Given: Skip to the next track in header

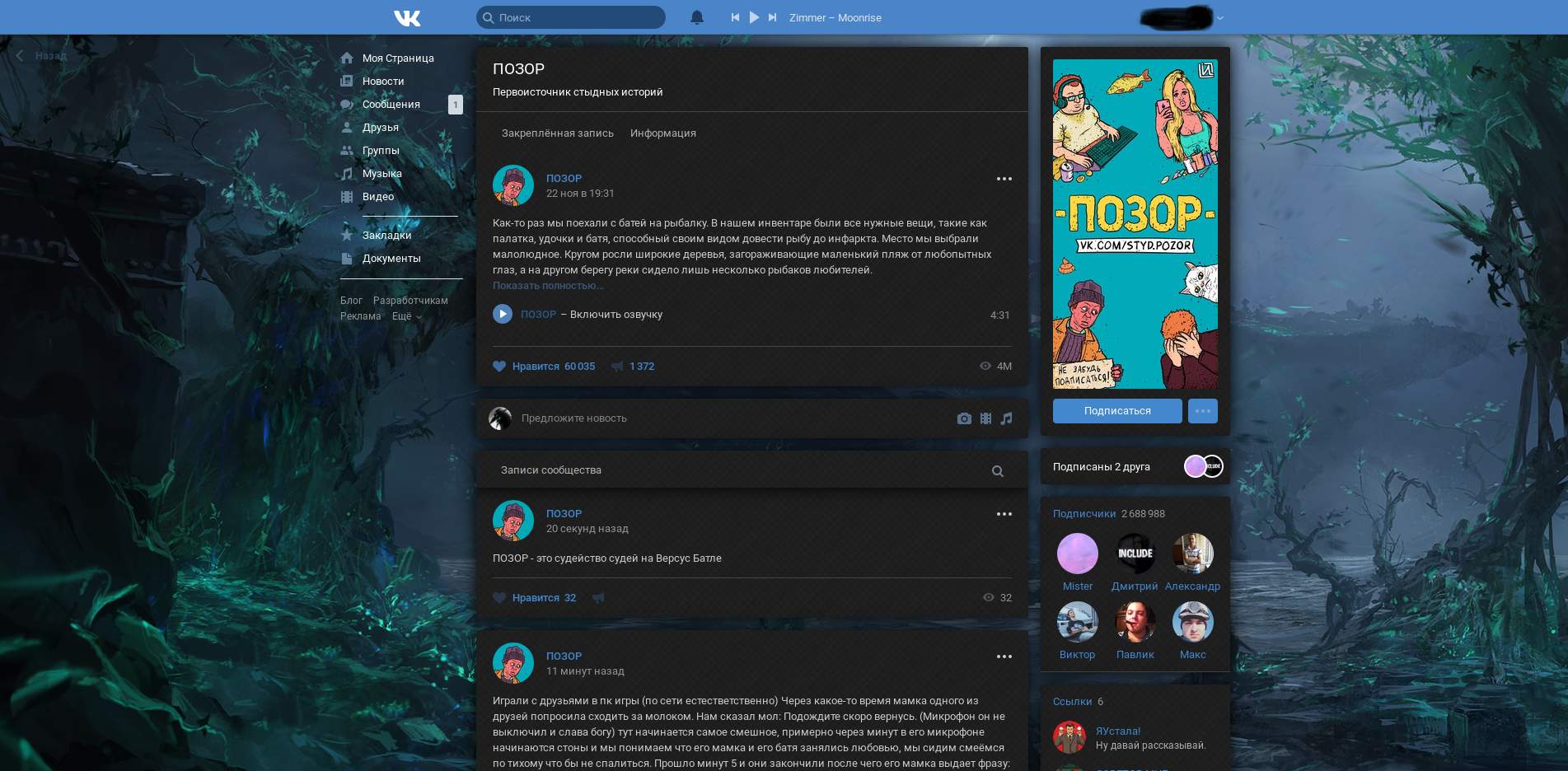Looking at the screenshot, I should [x=772, y=17].
